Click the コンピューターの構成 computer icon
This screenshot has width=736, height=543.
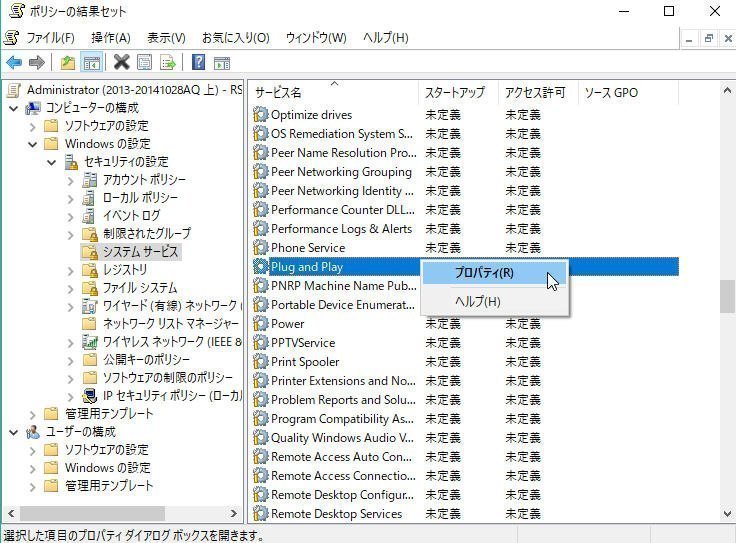tap(32, 108)
